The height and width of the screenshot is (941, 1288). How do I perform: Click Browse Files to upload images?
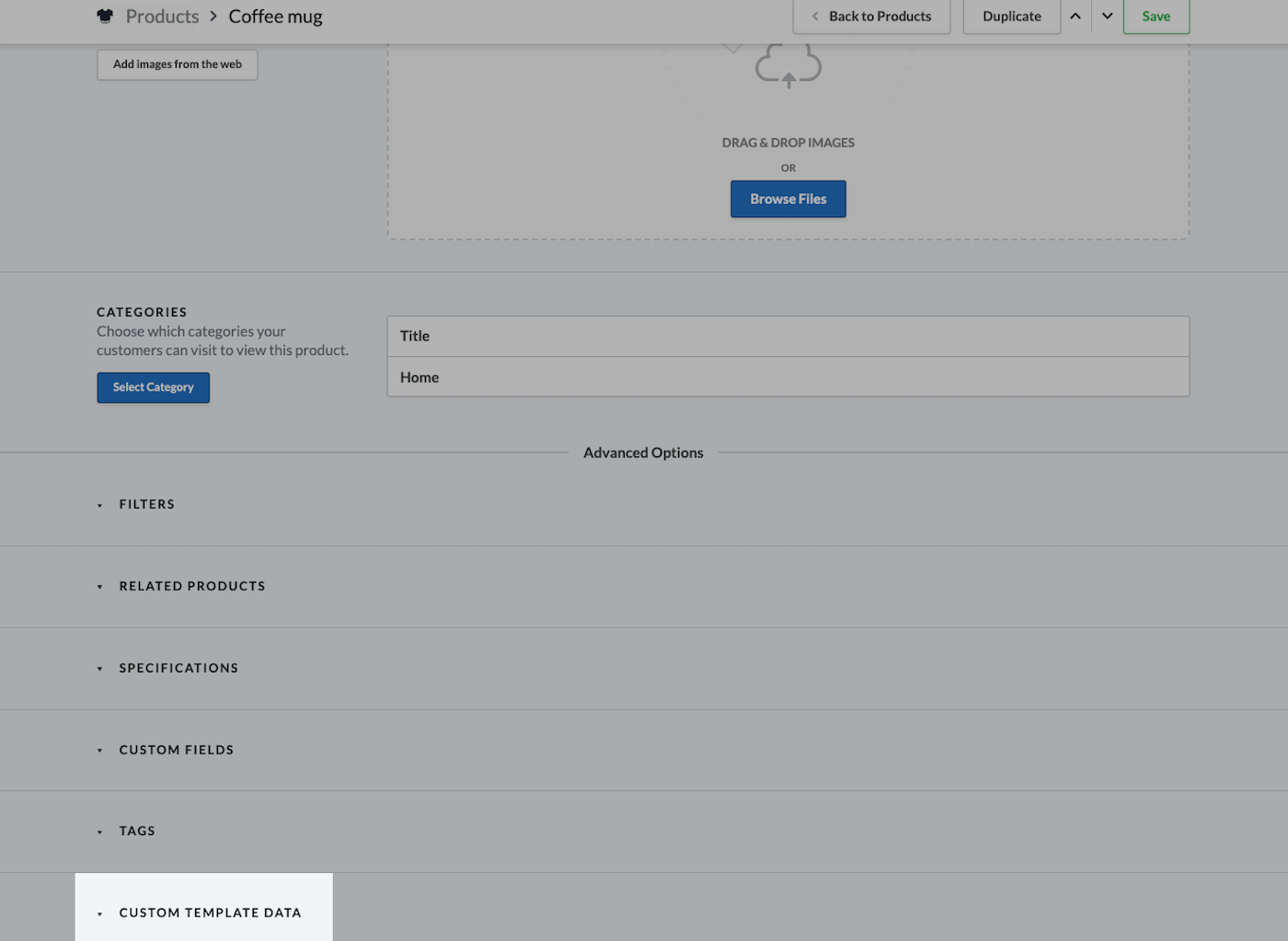point(788,199)
